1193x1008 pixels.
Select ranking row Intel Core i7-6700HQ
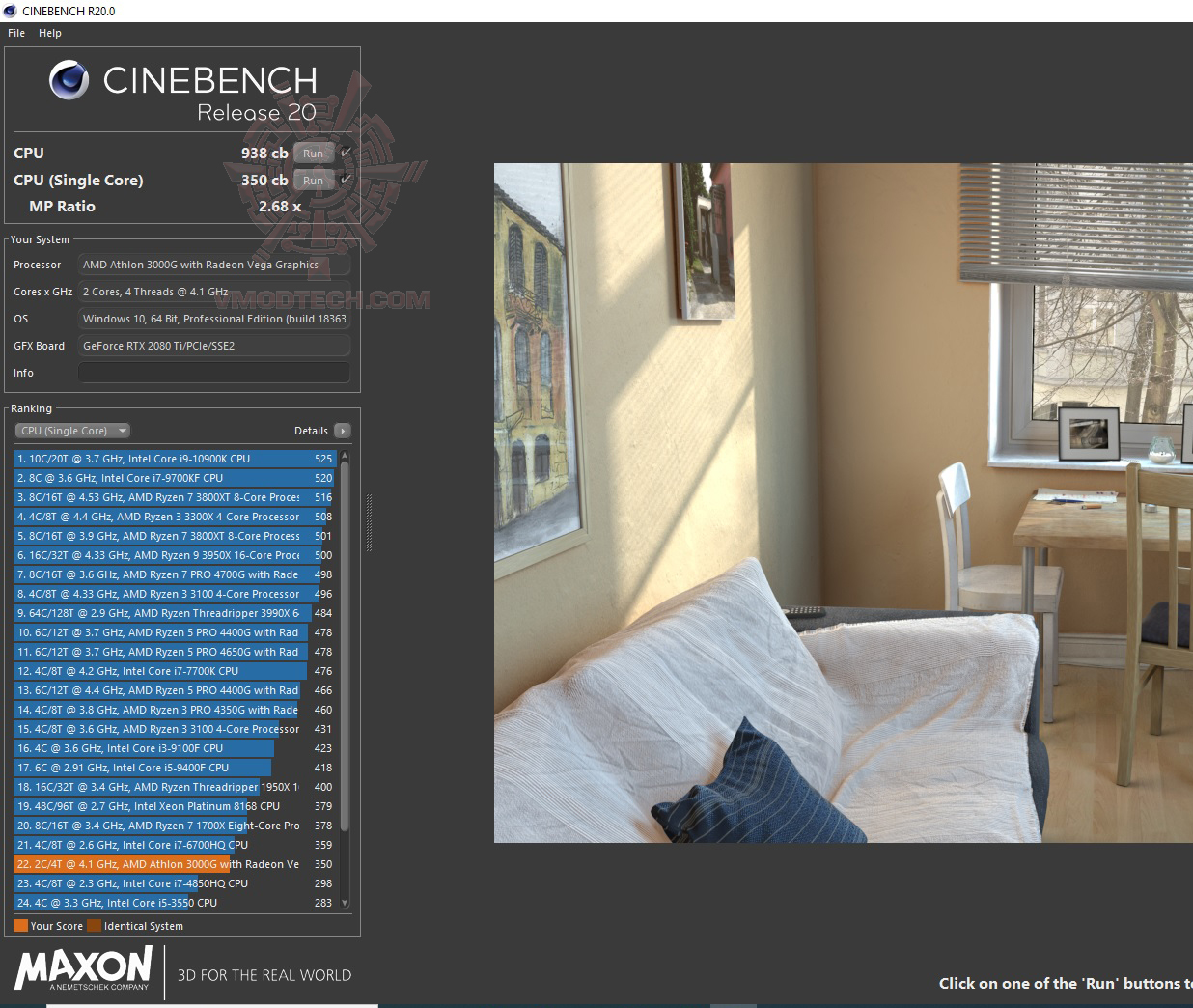pos(175,845)
